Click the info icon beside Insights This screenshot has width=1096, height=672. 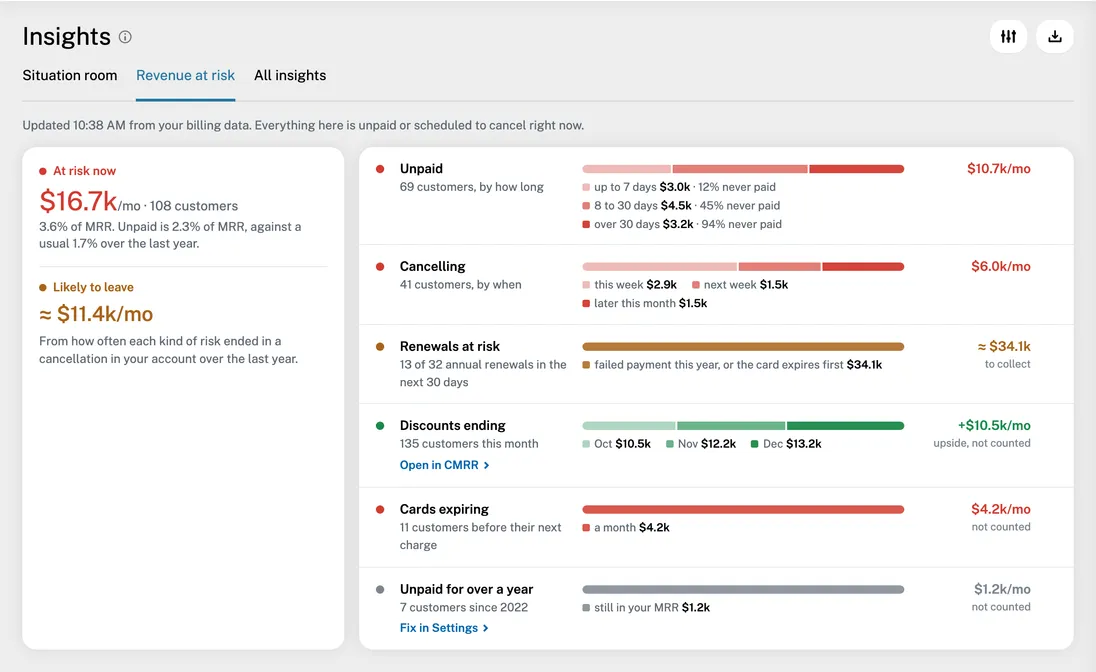tap(125, 37)
